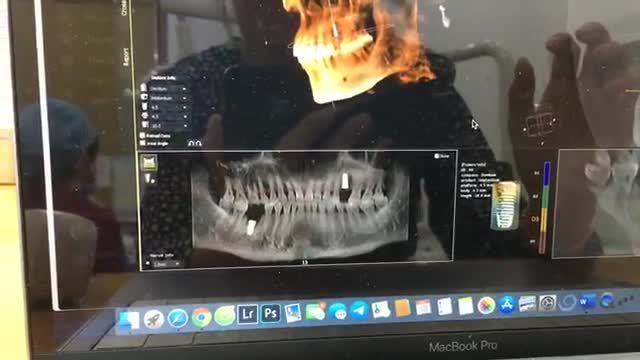Open Lightroom from the dock
640x360 pixels.
click(247, 315)
